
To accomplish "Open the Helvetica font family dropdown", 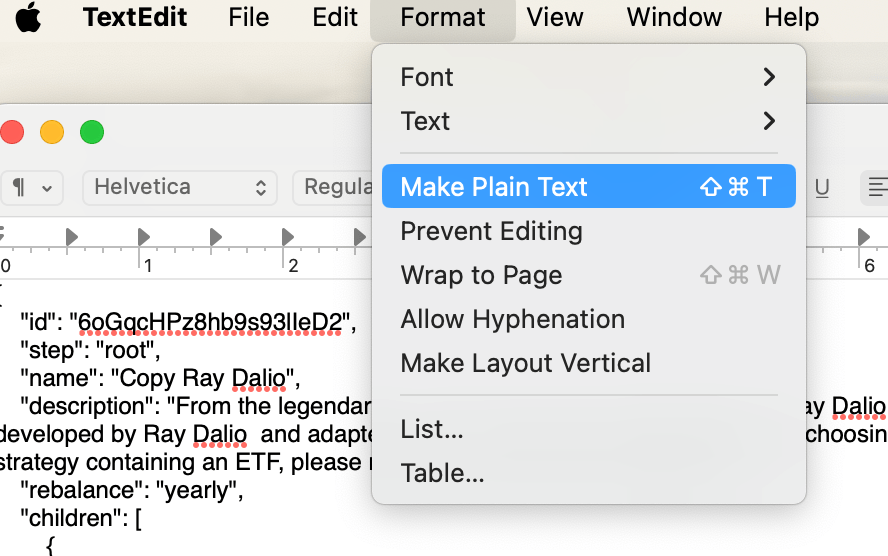I will click(x=180, y=187).
